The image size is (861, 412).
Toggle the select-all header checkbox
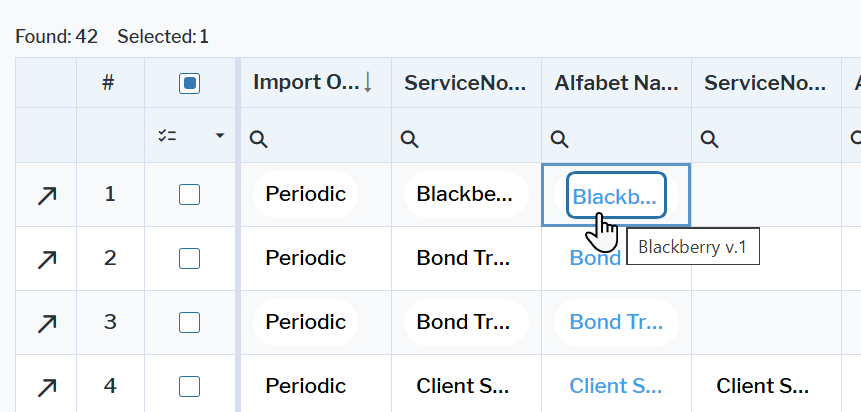(x=189, y=84)
